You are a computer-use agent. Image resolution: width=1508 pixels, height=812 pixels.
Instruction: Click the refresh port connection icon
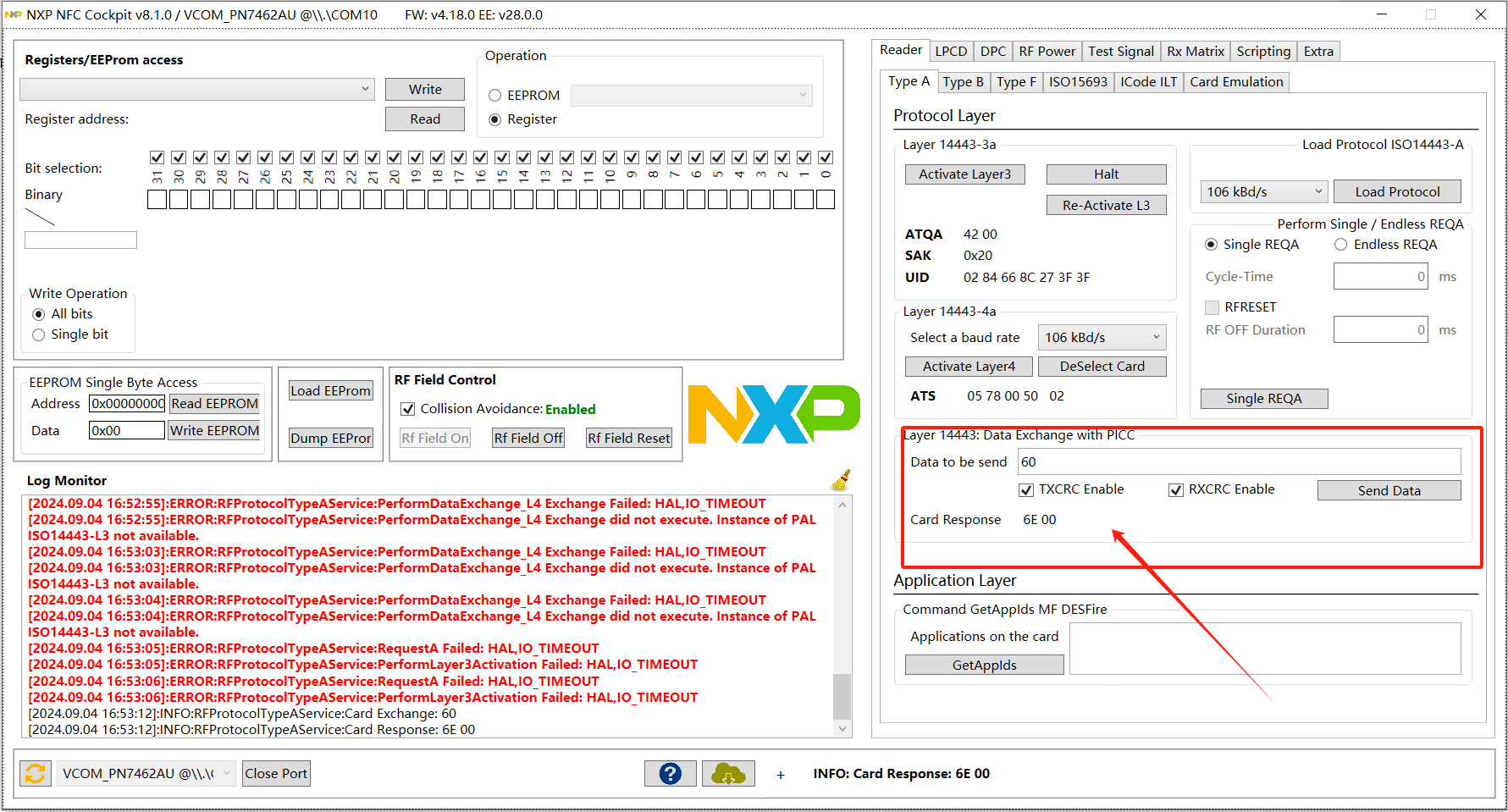34,773
